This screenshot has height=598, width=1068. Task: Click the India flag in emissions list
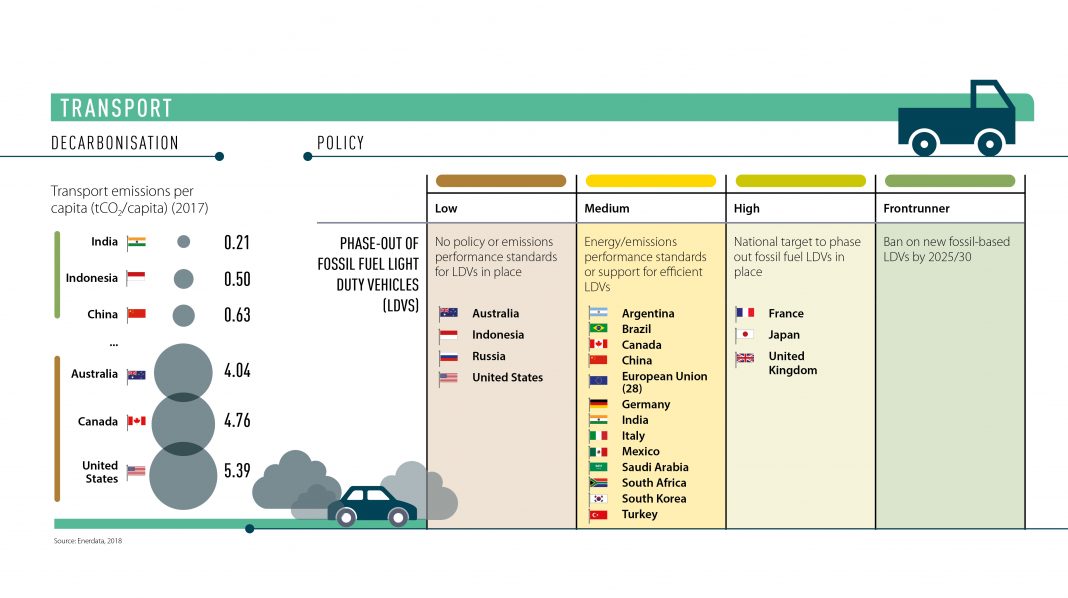click(x=136, y=242)
